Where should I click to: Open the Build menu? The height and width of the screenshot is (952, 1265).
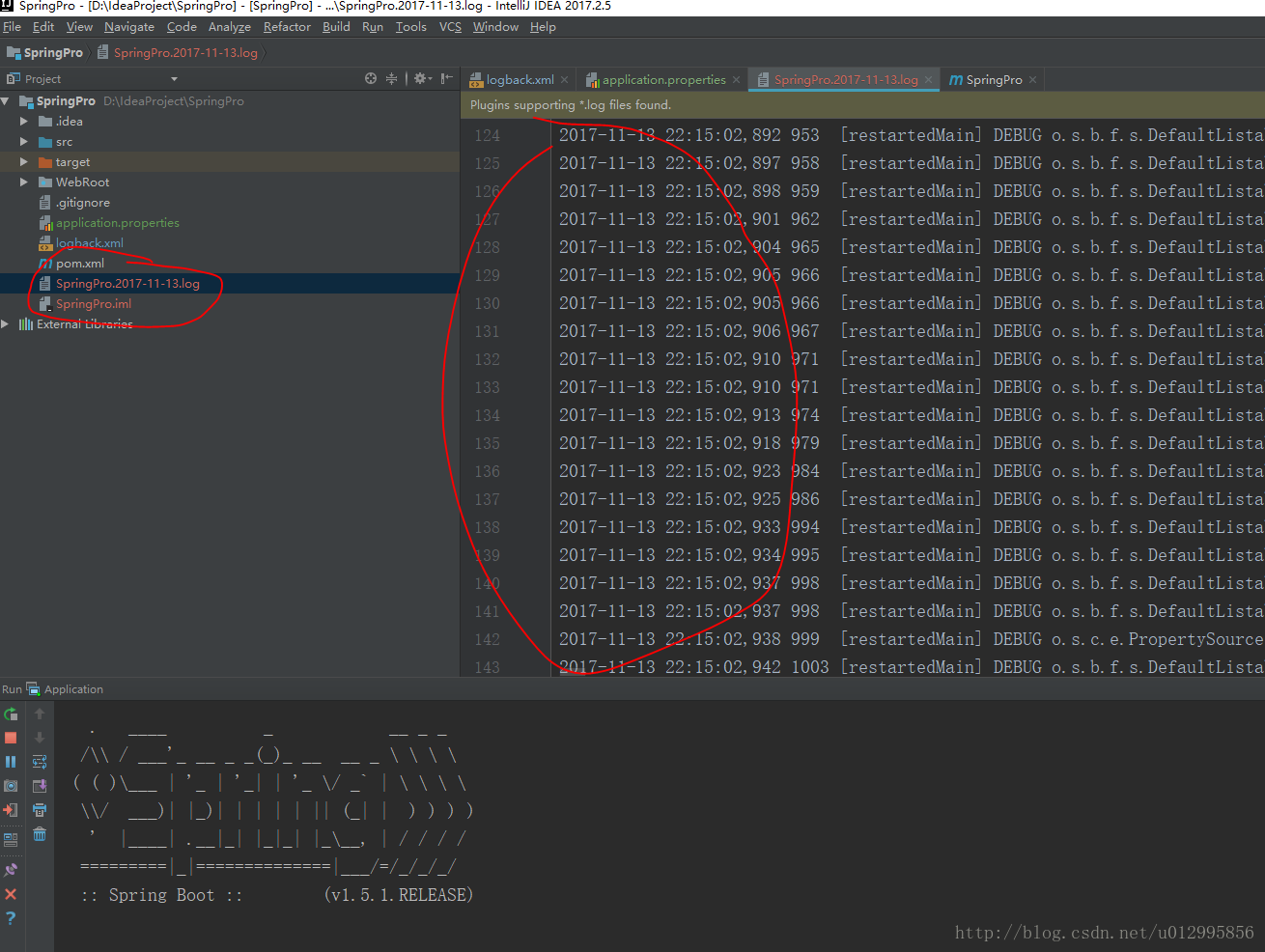[336, 27]
